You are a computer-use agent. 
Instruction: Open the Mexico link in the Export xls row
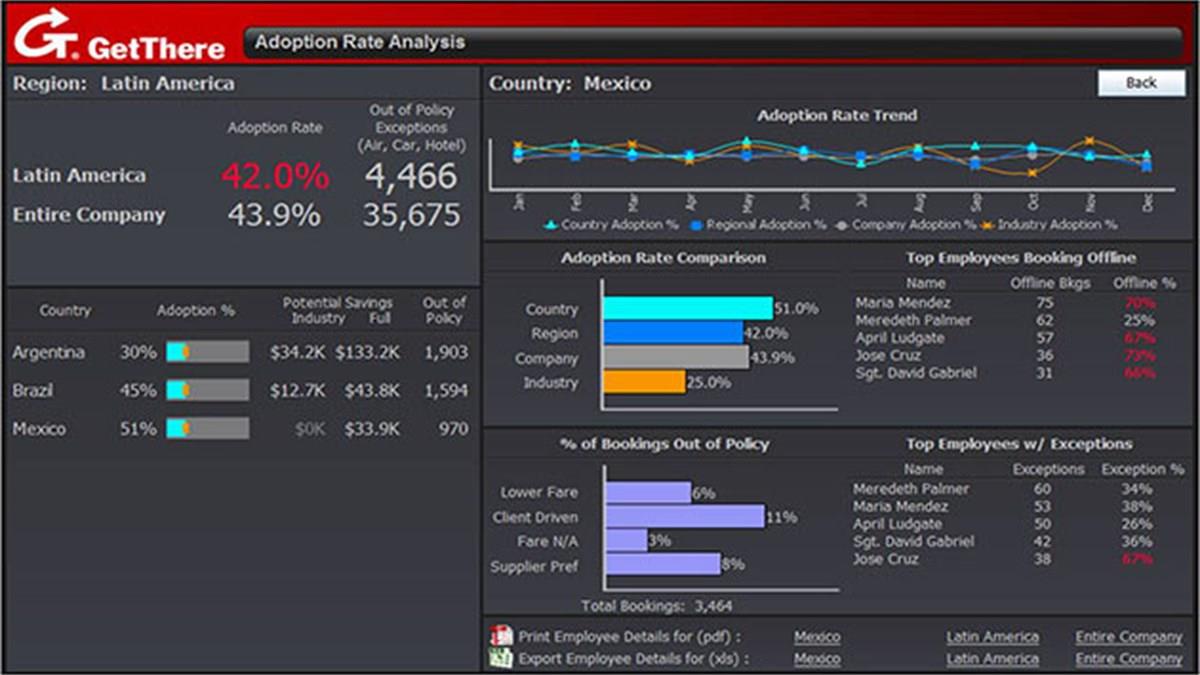coord(817,659)
